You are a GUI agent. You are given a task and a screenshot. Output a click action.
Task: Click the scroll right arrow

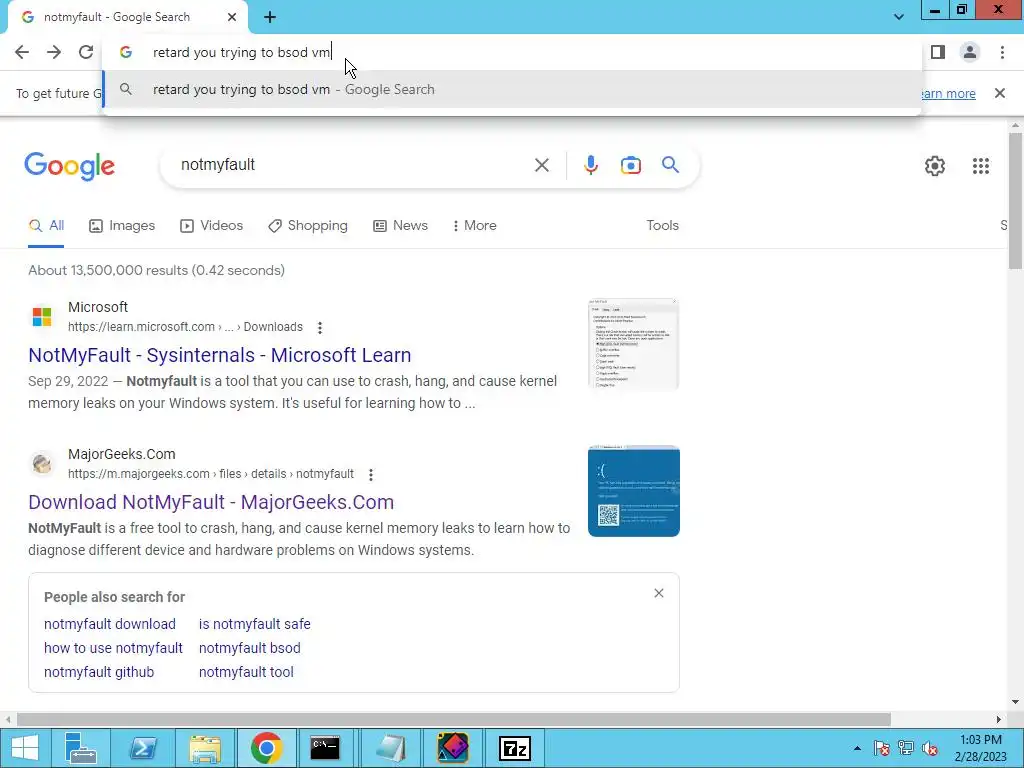pos(998,719)
